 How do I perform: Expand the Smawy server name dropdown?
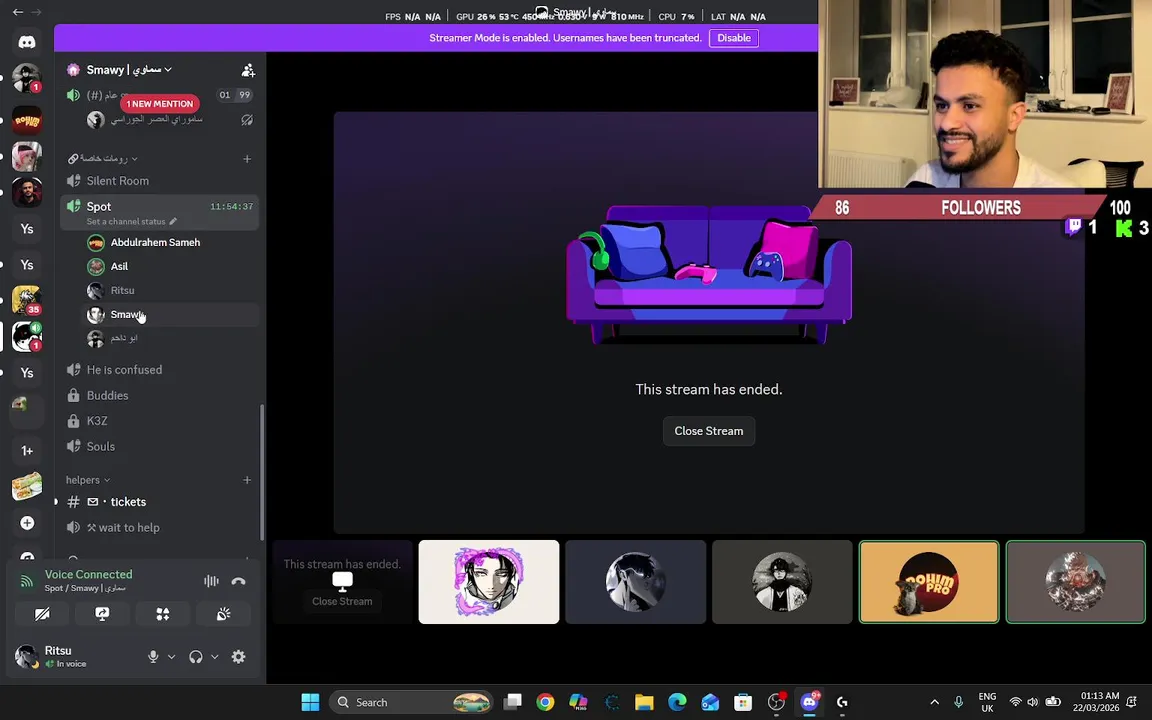[x=129, y=70]
